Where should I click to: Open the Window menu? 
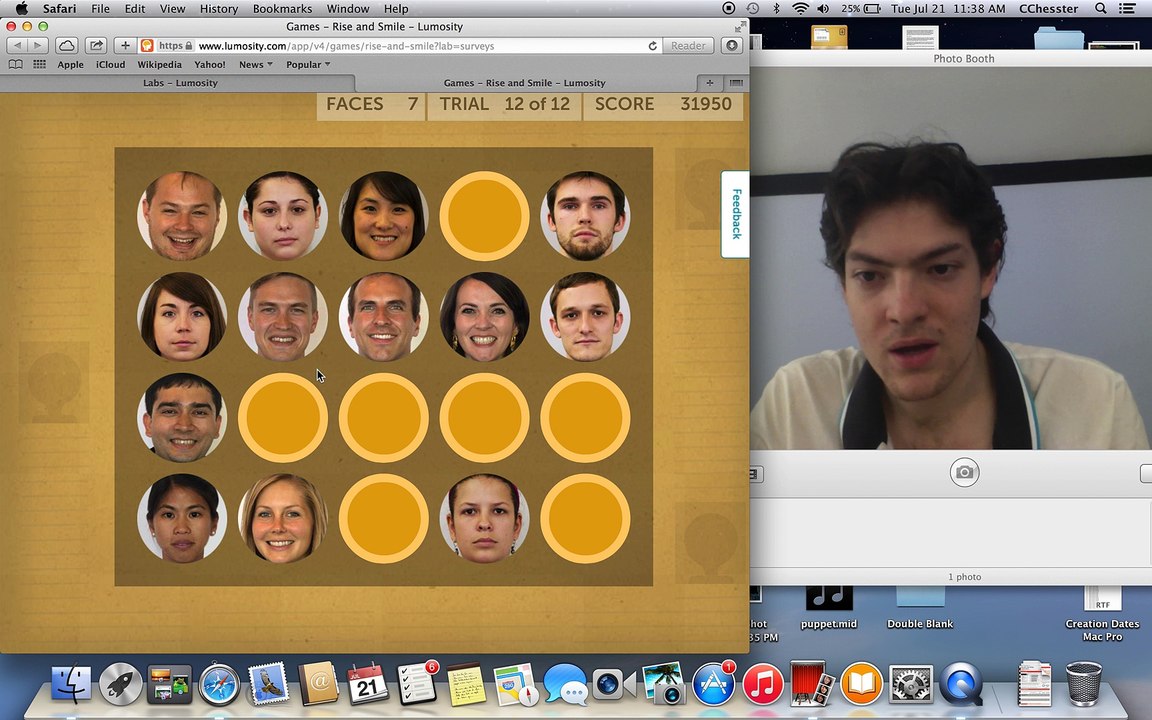click(348, 9)
